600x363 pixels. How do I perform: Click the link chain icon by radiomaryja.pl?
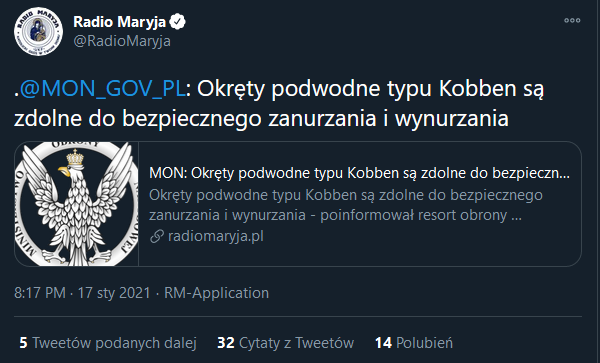[157, 236]
